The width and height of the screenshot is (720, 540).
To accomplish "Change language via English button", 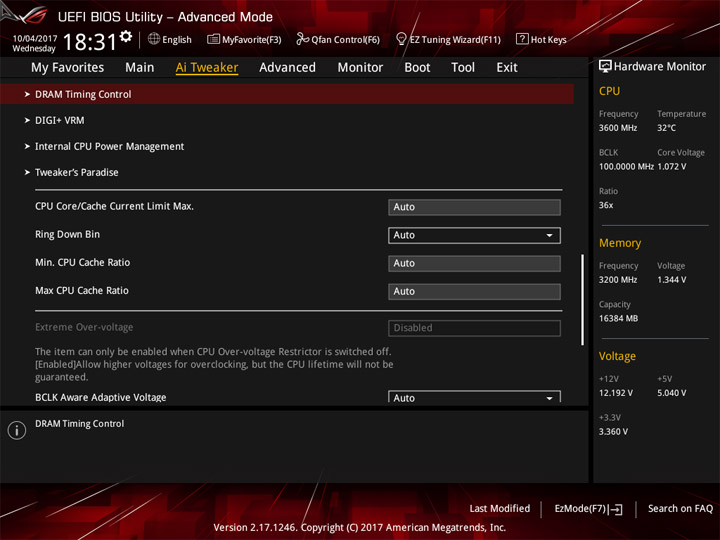I will [170, 39].
